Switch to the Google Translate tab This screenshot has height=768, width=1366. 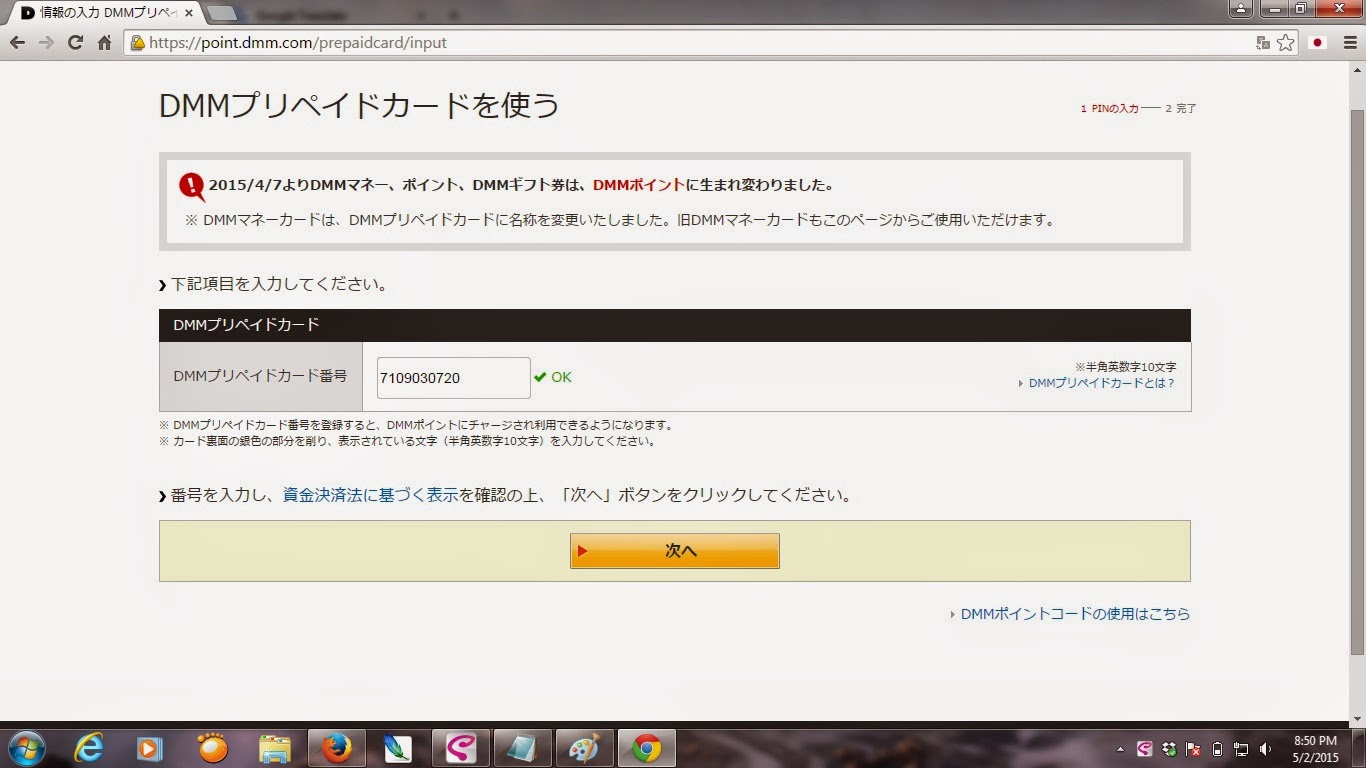pos(300,14)
